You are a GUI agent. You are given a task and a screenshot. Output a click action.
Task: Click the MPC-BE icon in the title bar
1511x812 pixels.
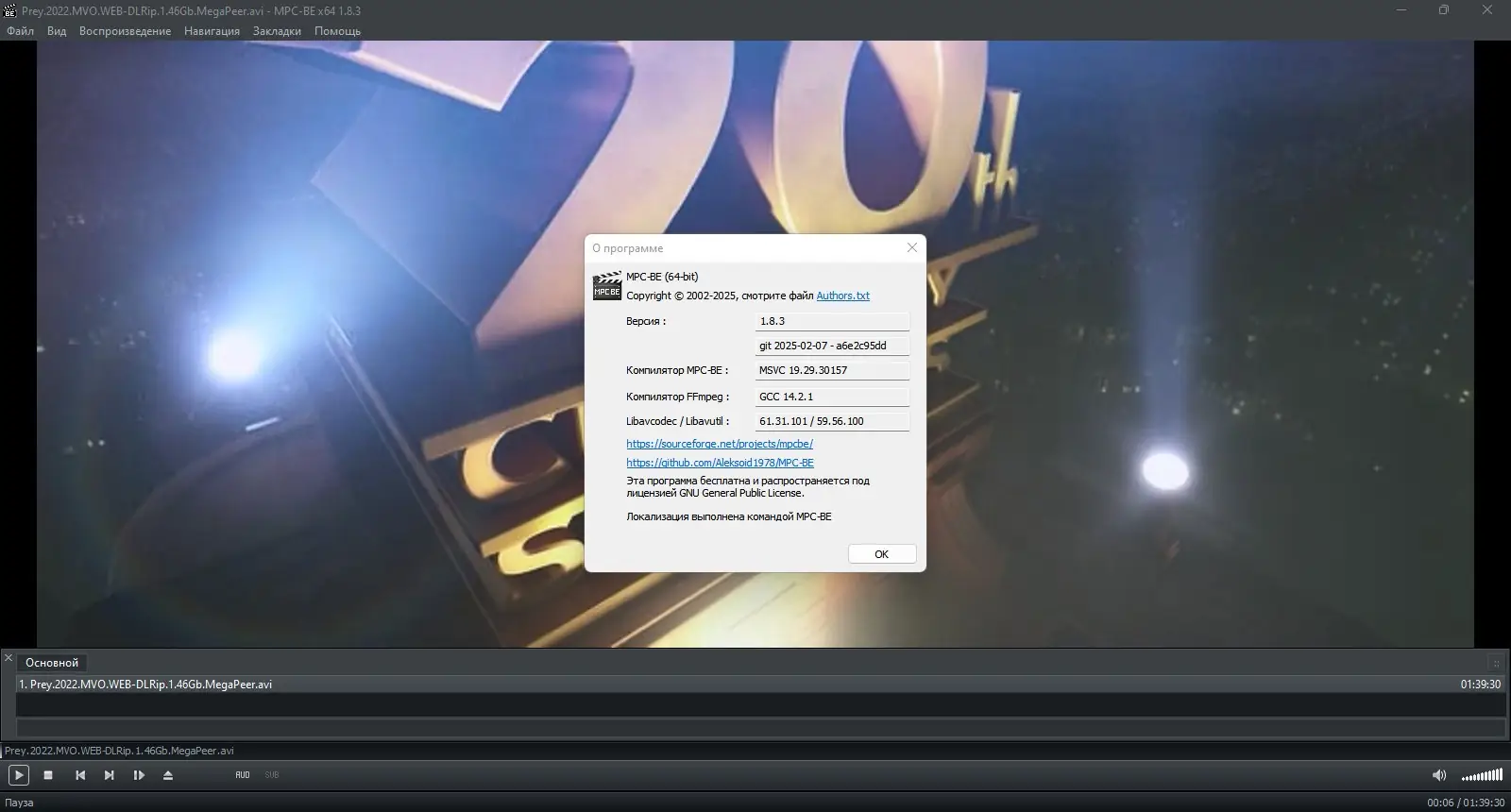pyautogui.click(x=10, y=10)
